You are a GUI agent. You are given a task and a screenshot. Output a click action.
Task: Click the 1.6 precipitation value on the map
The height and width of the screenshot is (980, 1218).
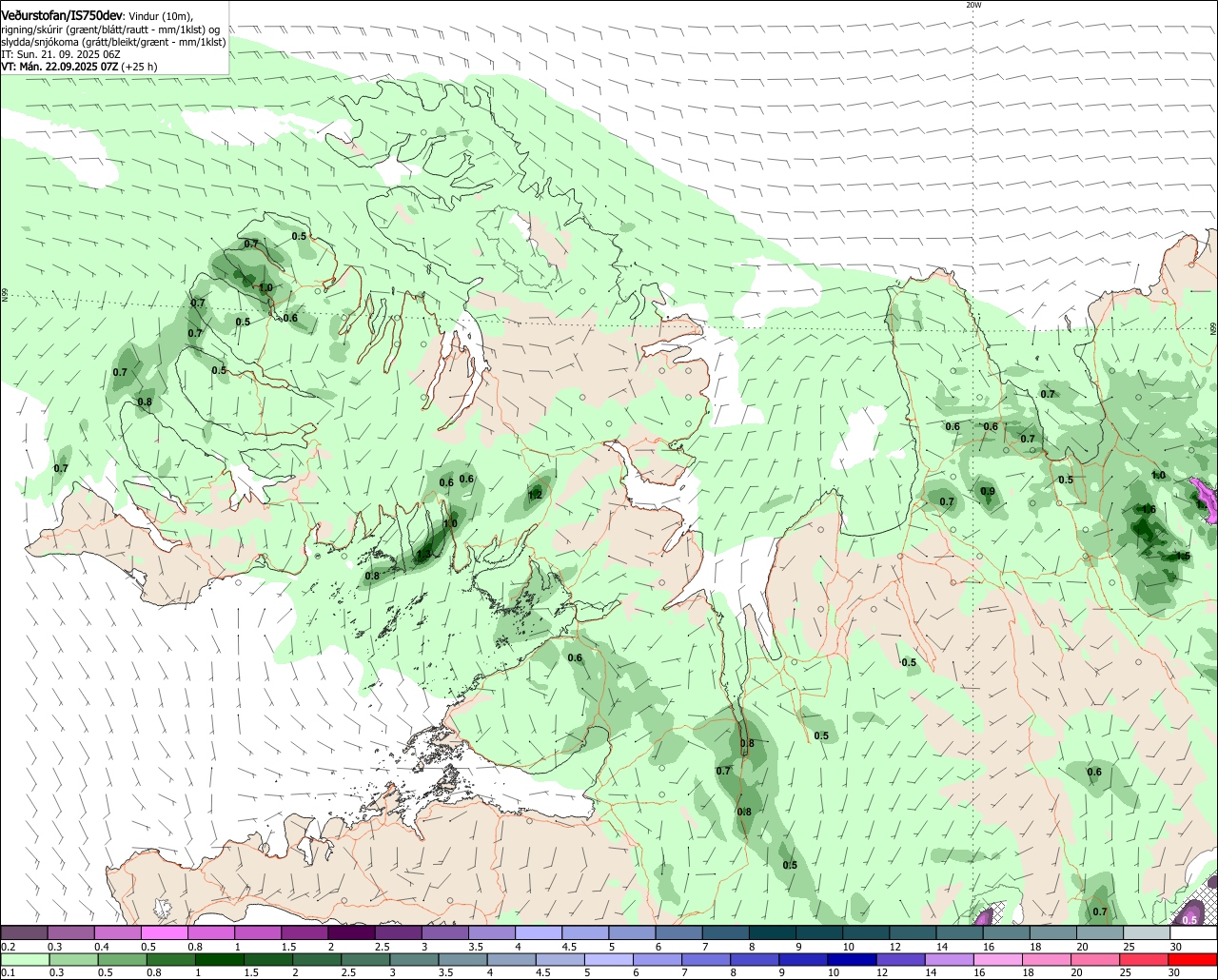click(x=1149, y=510)
